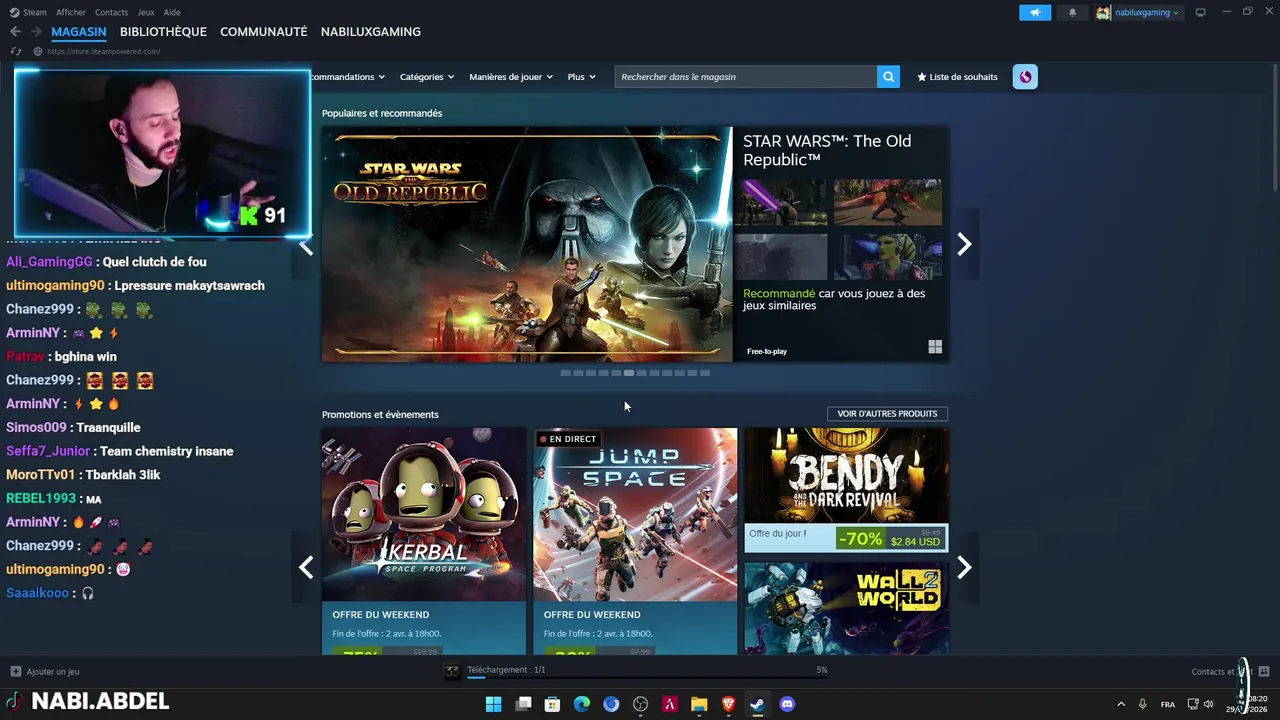1280x720 pixels.
Task: Click the Windows platform icon on the featured card
Action: [x=935, y=347]
